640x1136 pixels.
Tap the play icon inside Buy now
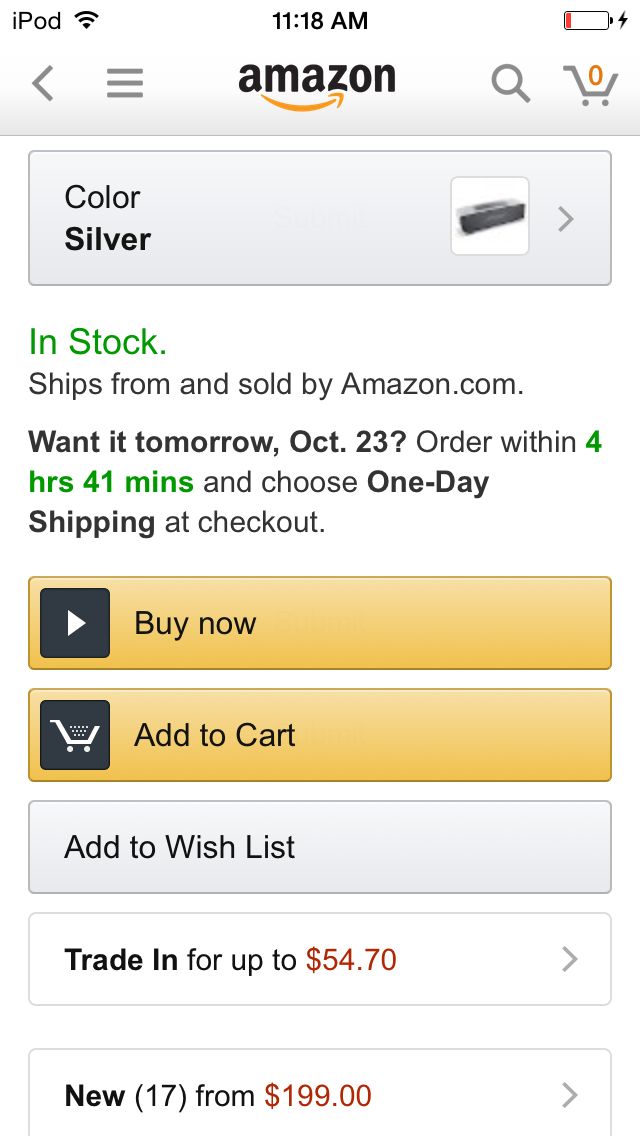(73, 622)
